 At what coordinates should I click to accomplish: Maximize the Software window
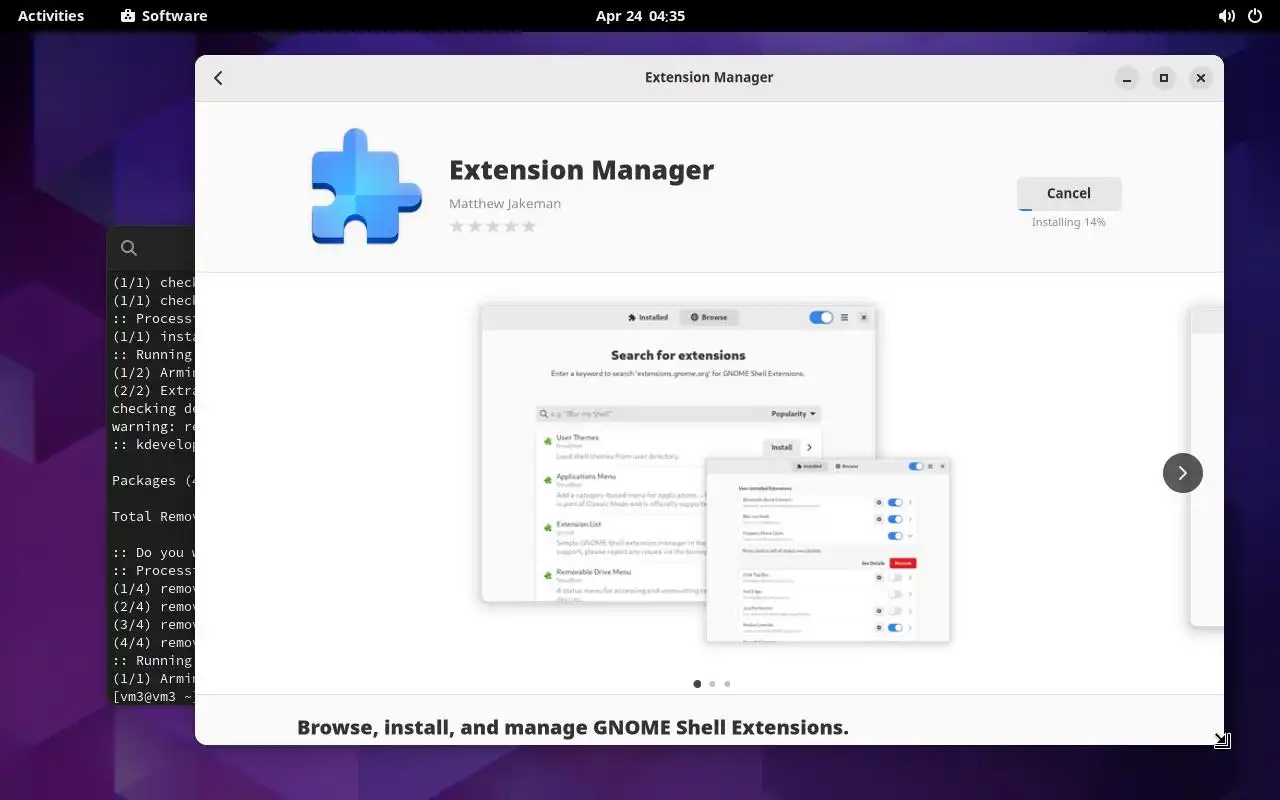click(x=1164, y=78)
